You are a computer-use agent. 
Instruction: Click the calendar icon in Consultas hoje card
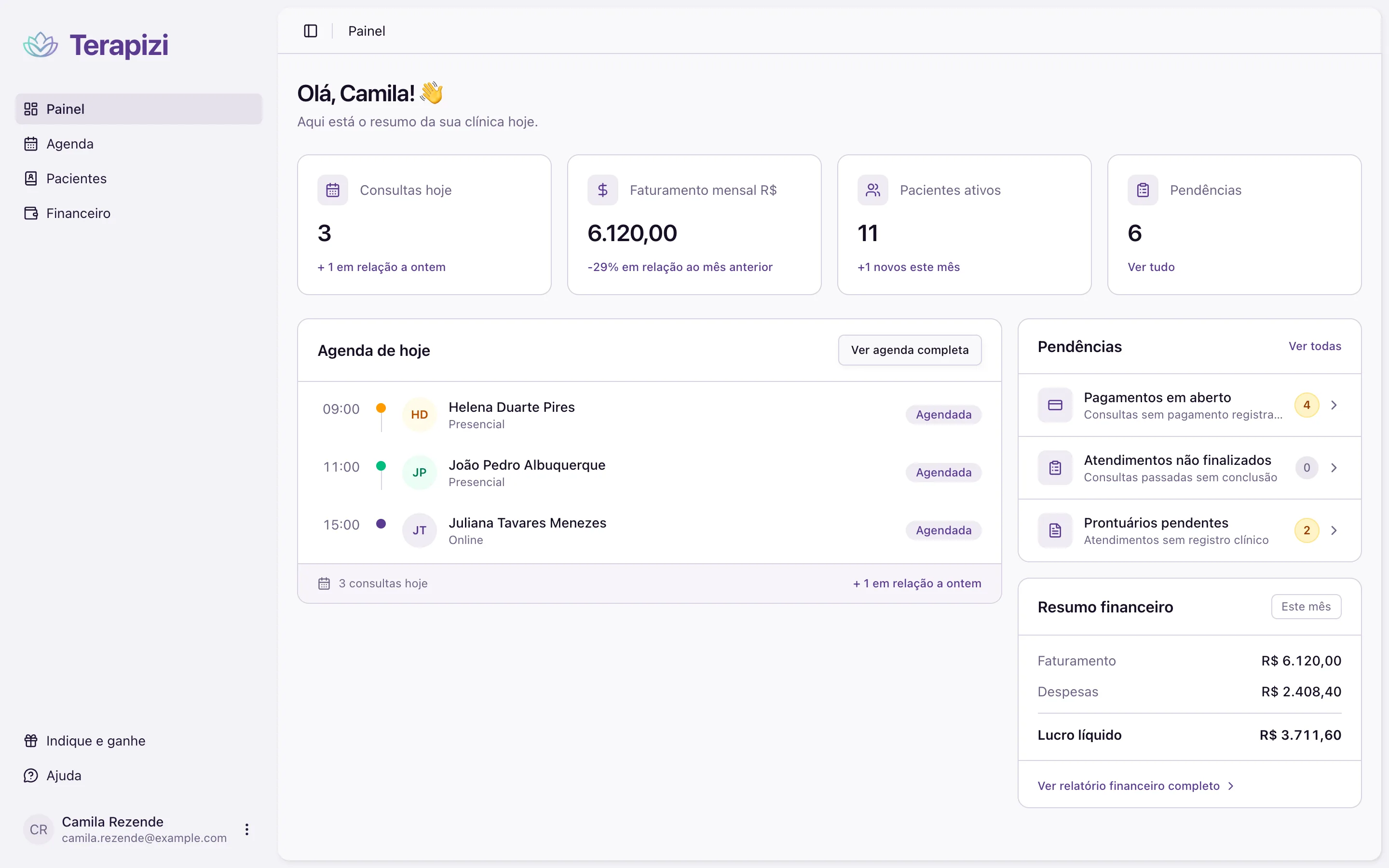click(x=333, y=190)
